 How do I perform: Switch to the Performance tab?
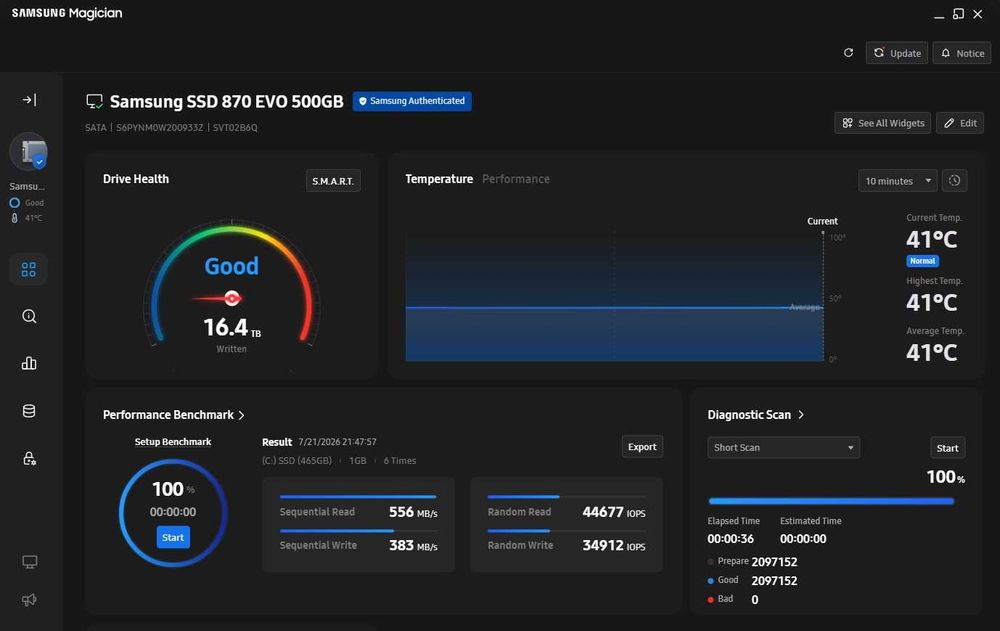point(515,179)
